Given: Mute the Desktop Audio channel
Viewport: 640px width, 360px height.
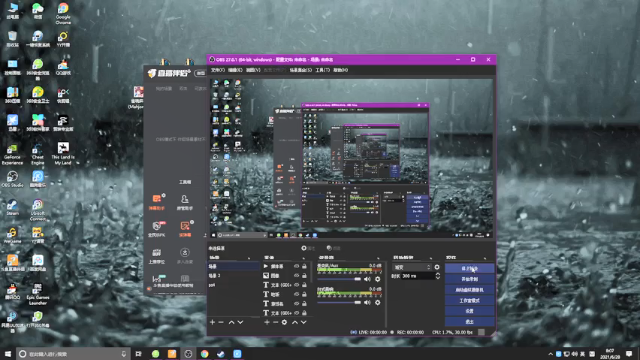Looking at the screenshot, I should 367,302.
